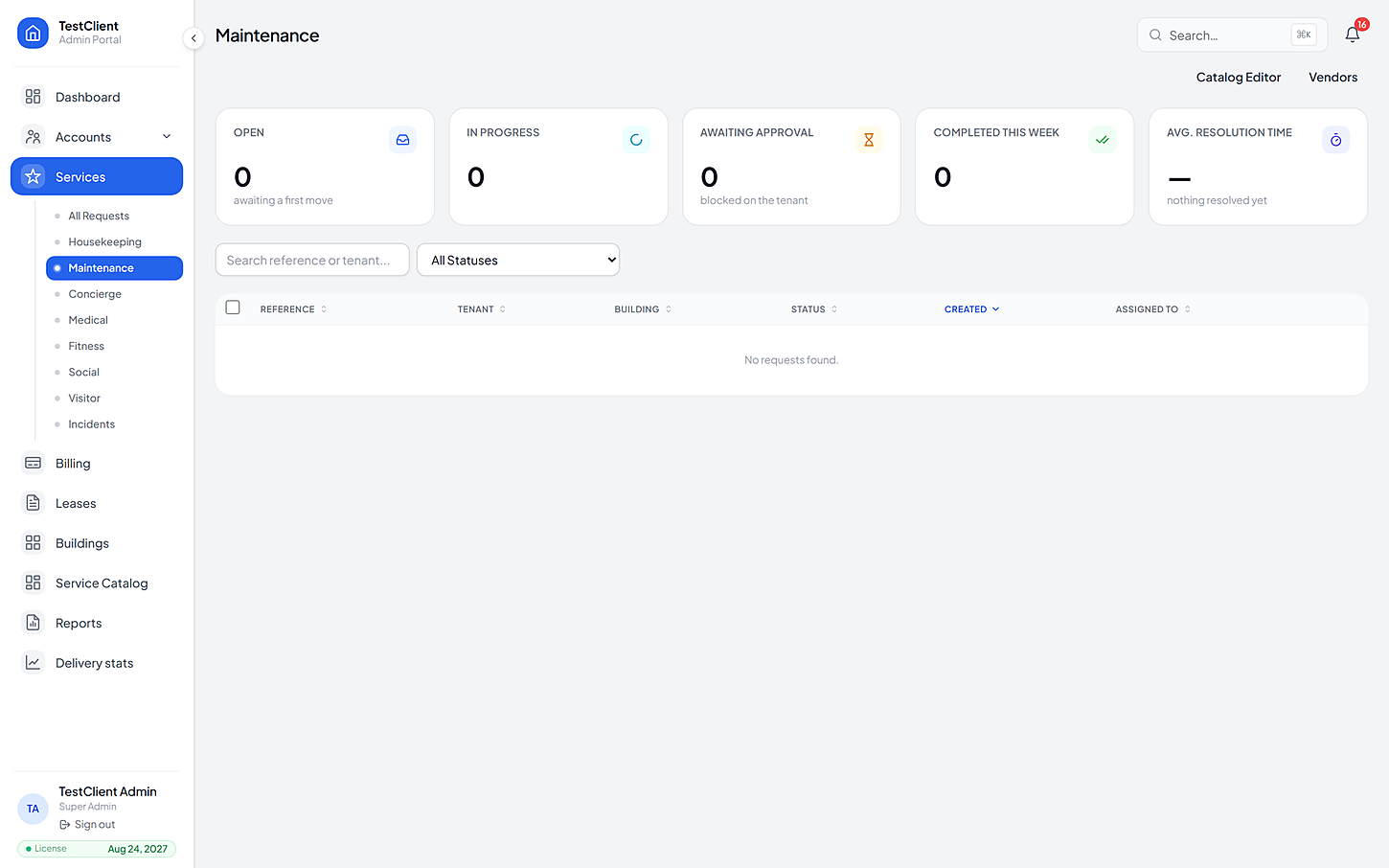
Task: Click the TA user avatar
Action: click(x=33, y=809)
